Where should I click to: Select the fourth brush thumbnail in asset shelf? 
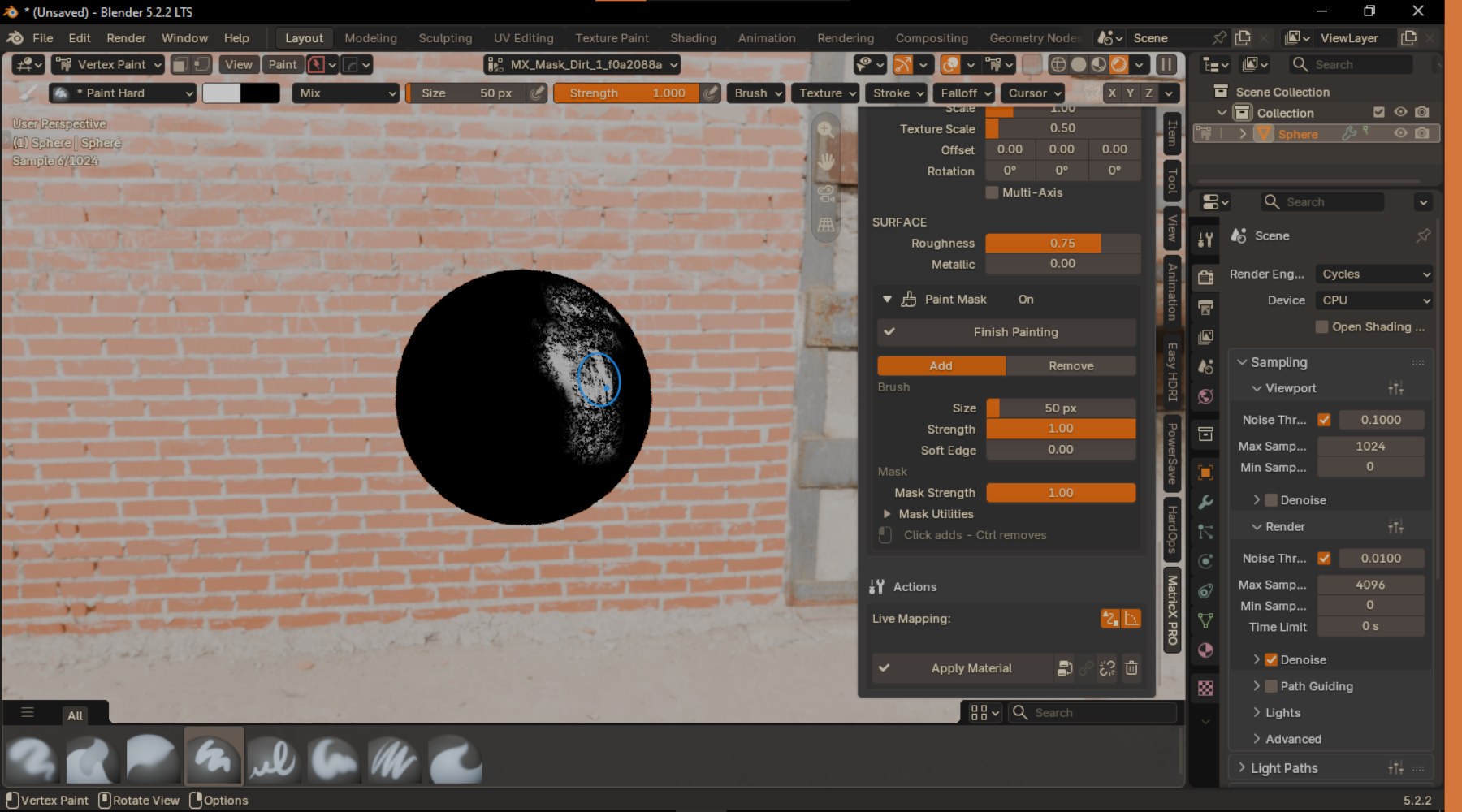pos(213,757)
